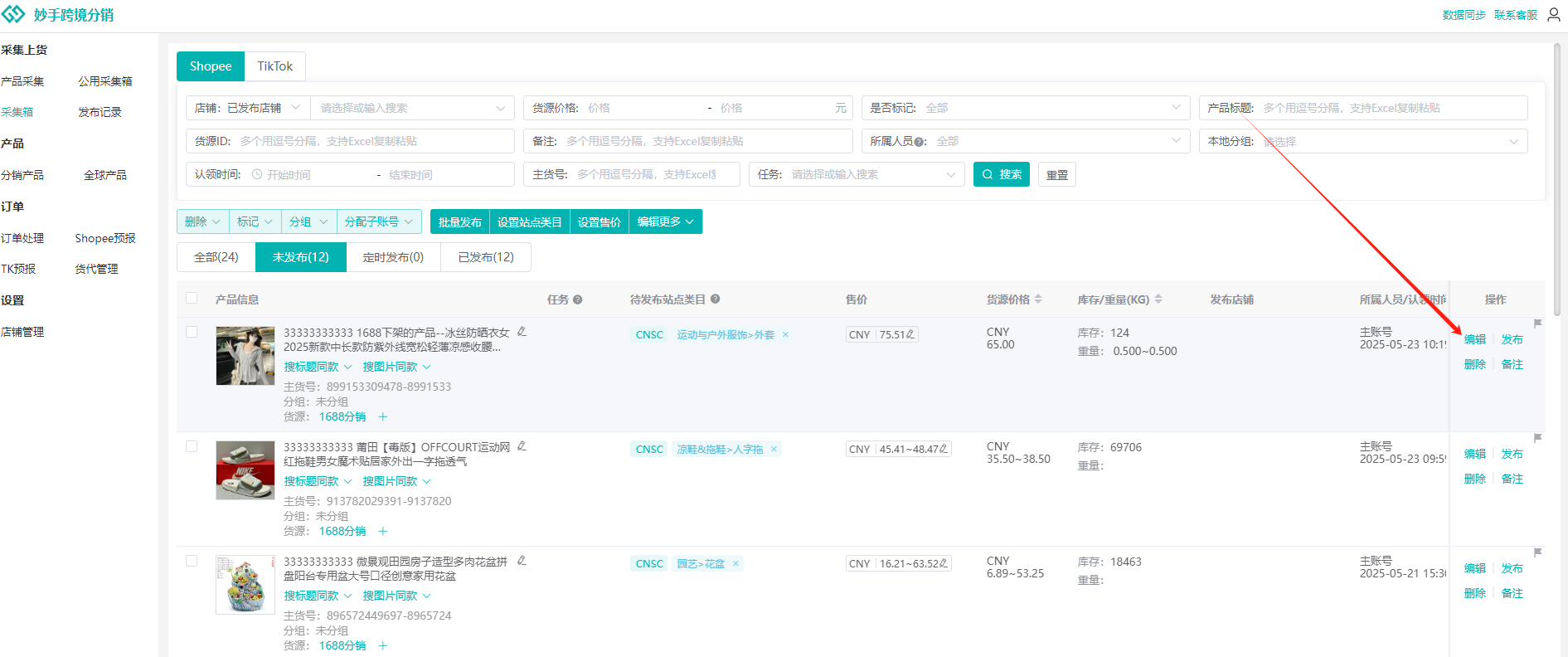The image size is (1568, 657).
Task: Click the 任务 help question icon
Action: coord(578,299)
